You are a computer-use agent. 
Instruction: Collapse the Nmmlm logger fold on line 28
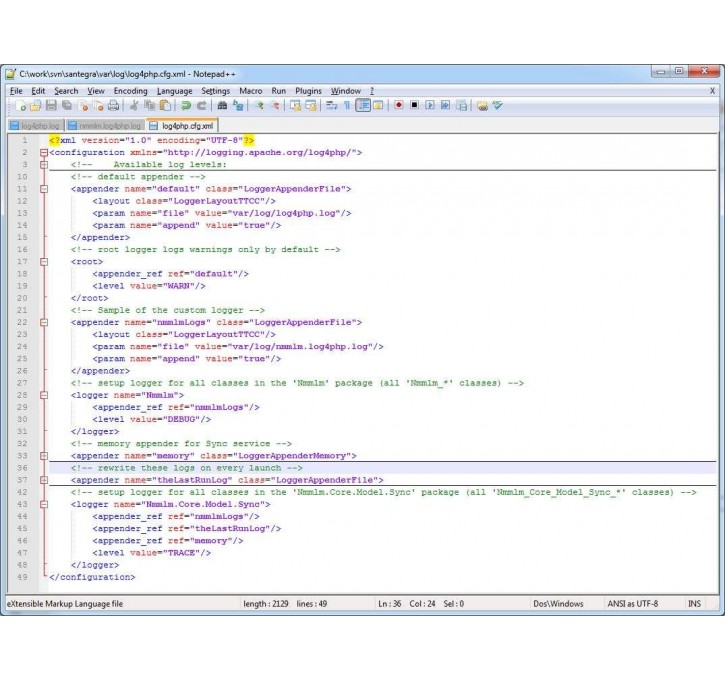43,395
